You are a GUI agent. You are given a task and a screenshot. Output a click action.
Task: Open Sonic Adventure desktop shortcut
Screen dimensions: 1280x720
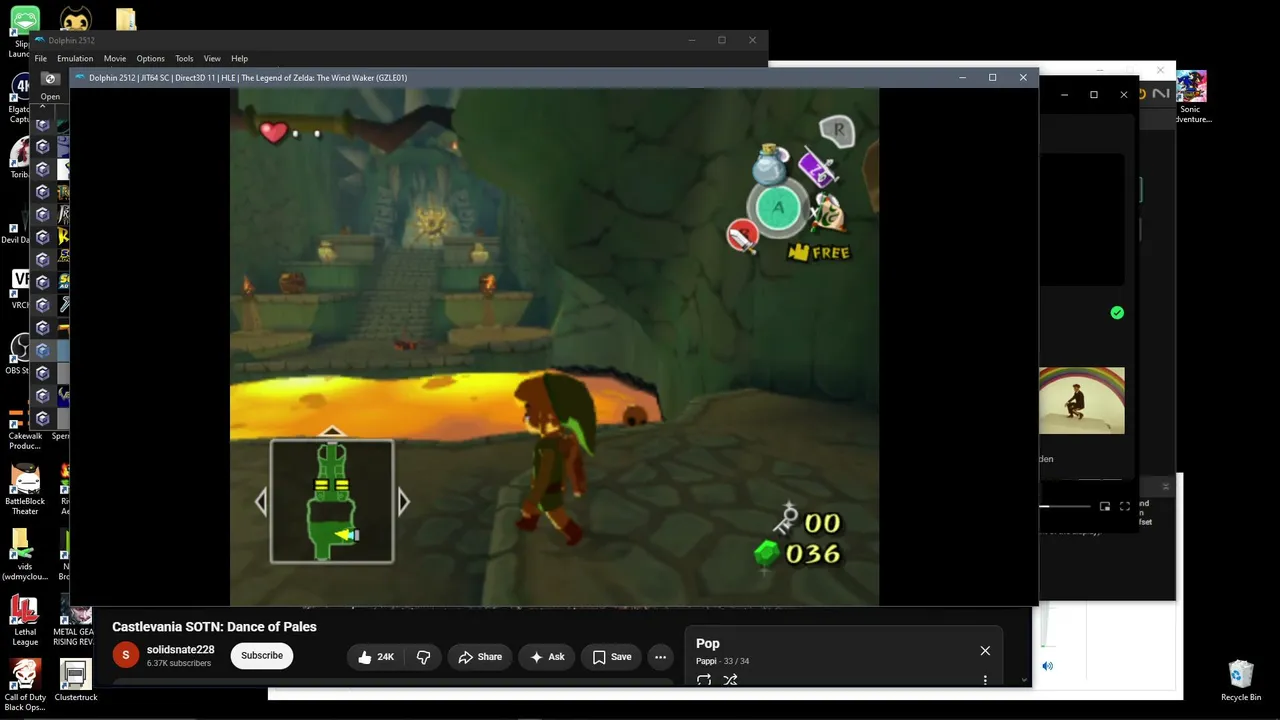click(1191, 97)
